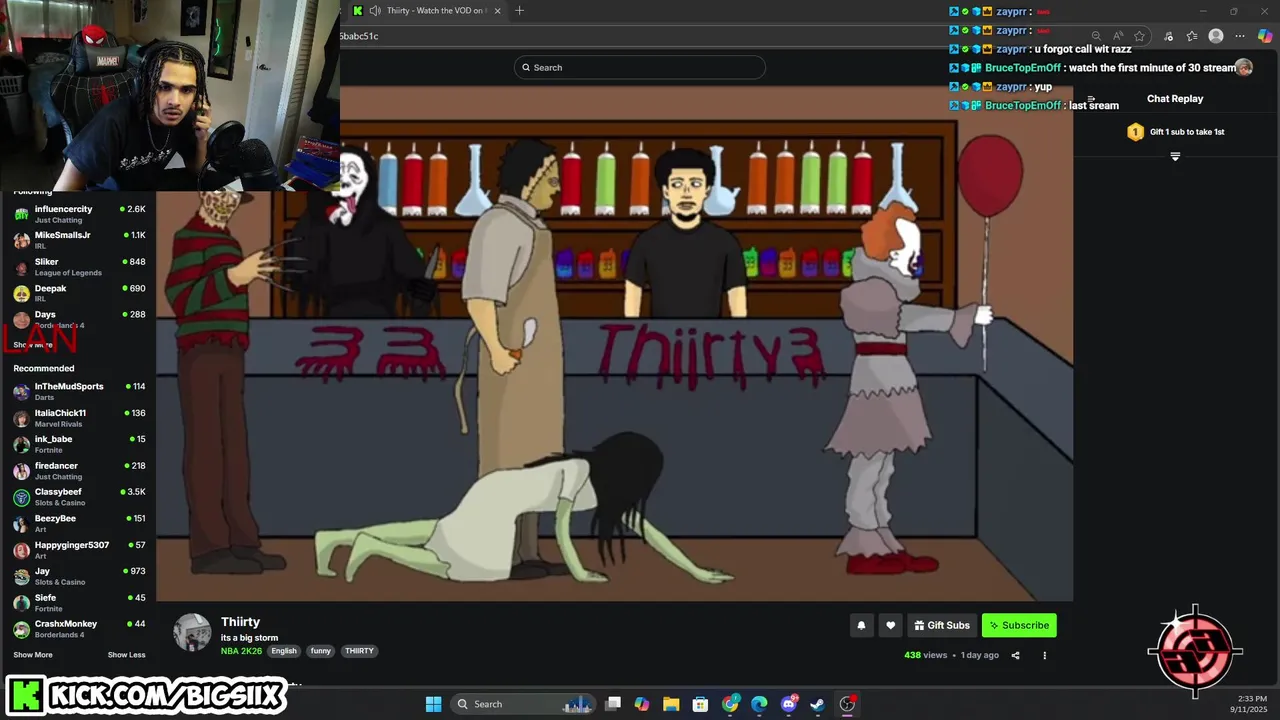Image resolution: width=1280 pixels, height=720 pixels.
Task: Open the Copilot icon in browser
Action: point(1265,36)
